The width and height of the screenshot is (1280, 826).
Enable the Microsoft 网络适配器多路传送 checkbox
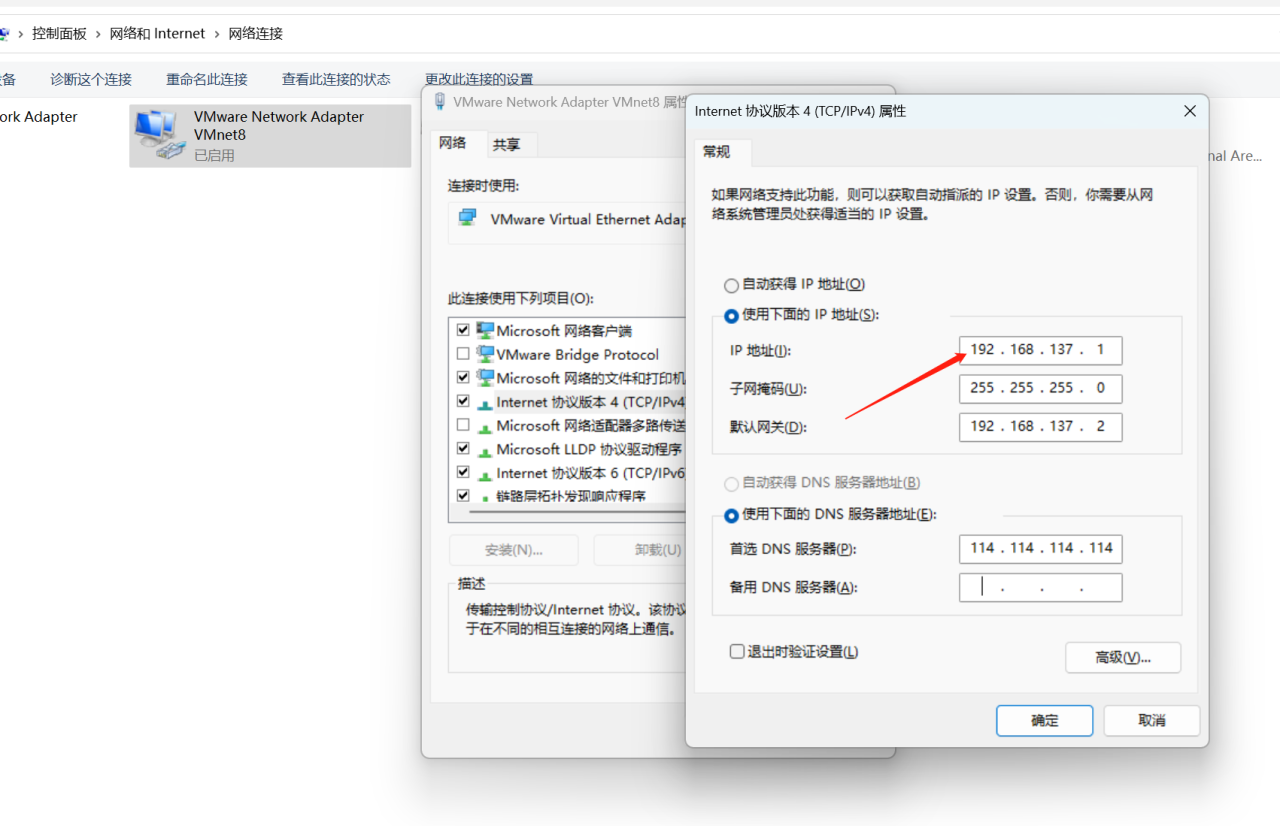point(463,425)
